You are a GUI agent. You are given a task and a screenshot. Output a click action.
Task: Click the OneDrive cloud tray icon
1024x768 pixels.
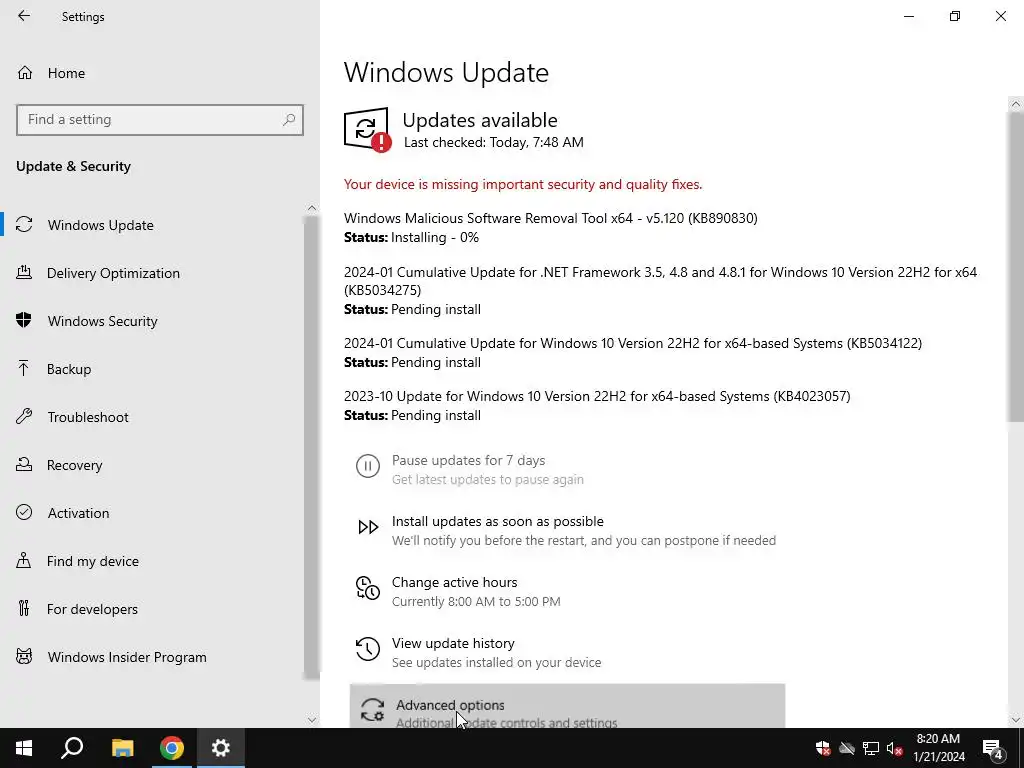point(847,748)
